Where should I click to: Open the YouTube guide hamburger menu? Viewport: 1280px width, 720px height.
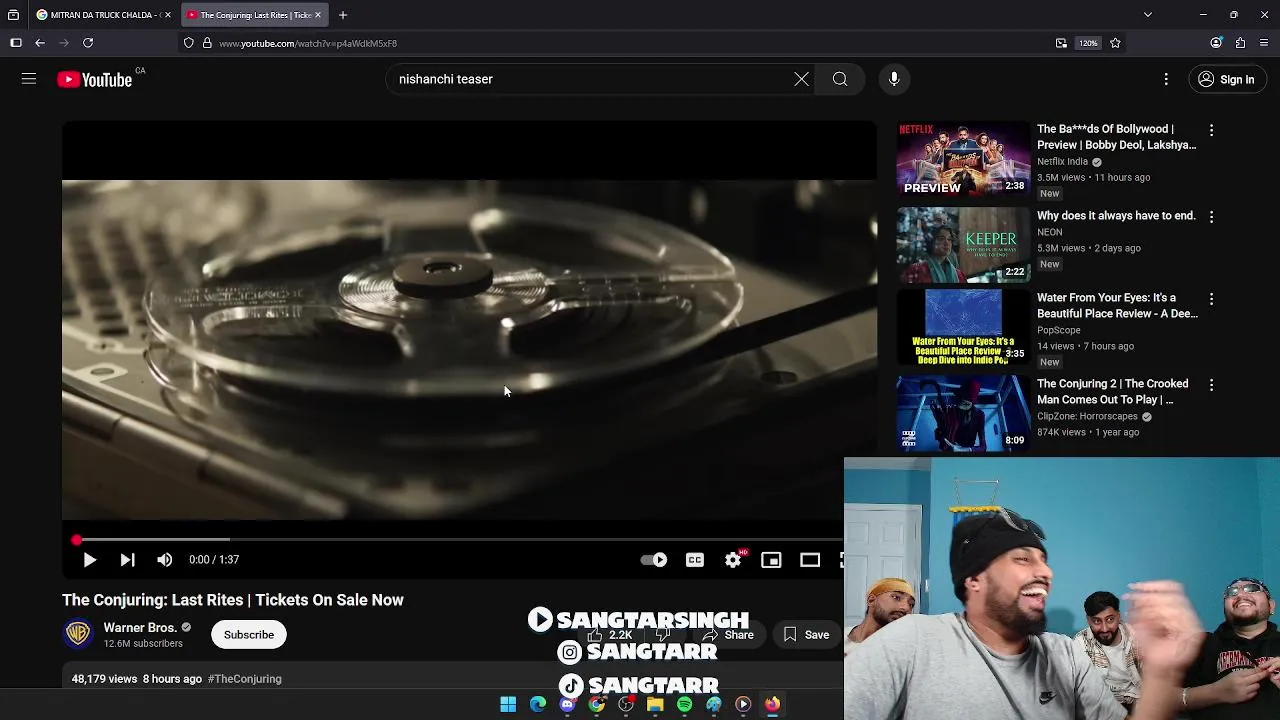click(x=29, y=79)
